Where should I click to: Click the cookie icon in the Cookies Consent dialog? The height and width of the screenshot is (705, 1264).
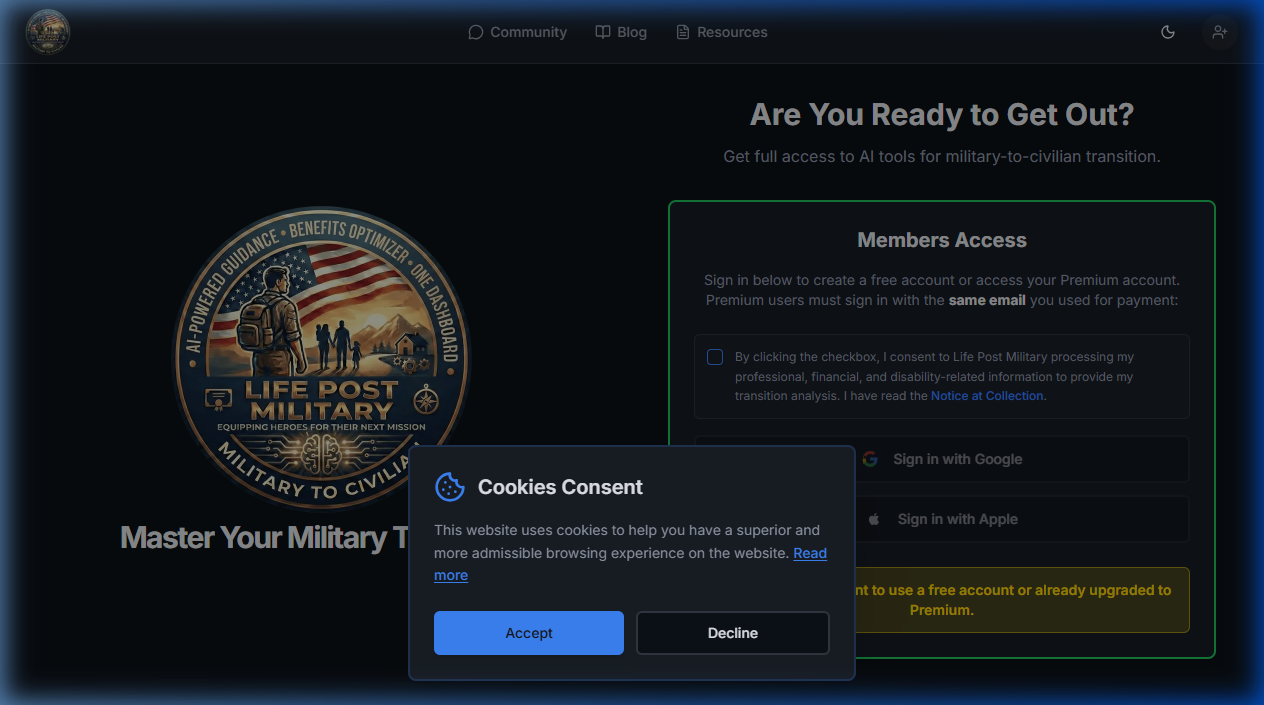tap(450, 487)
